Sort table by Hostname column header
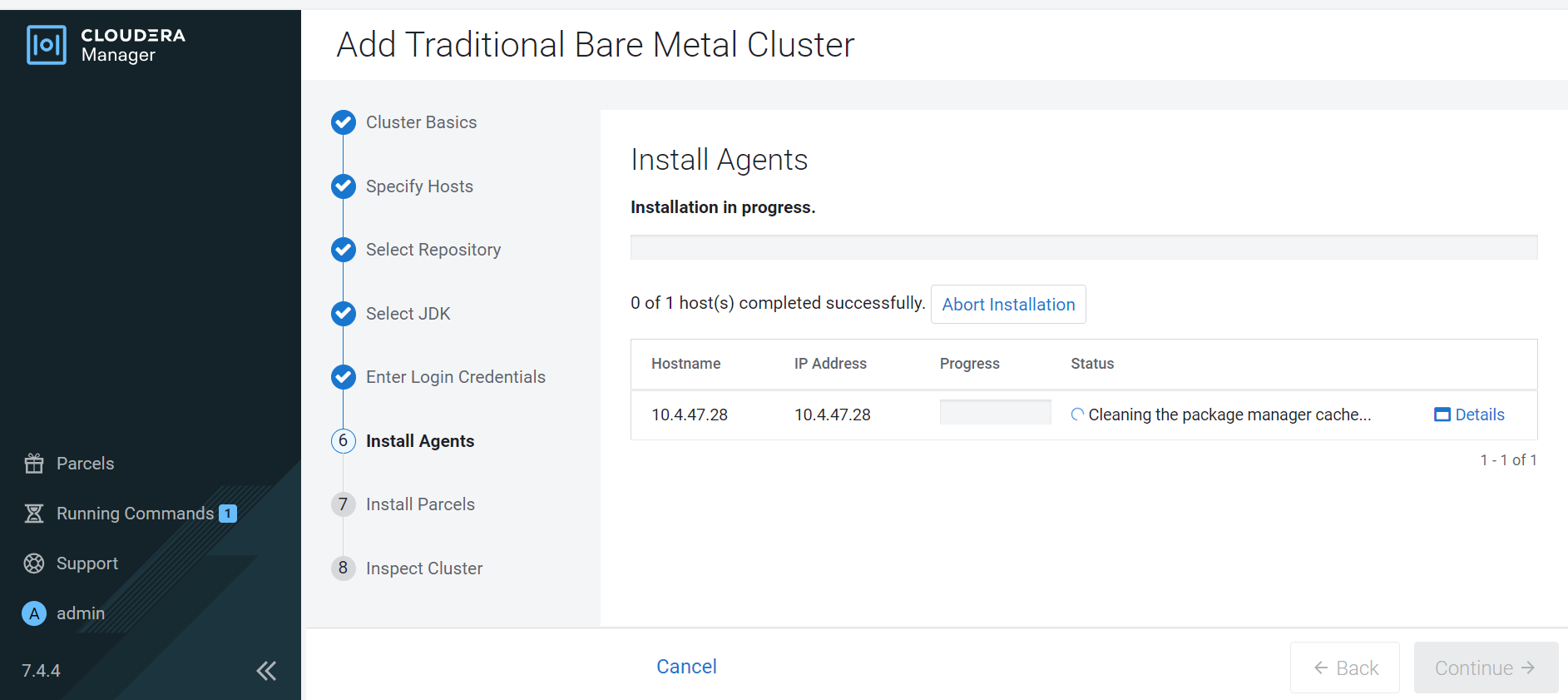 685,364
